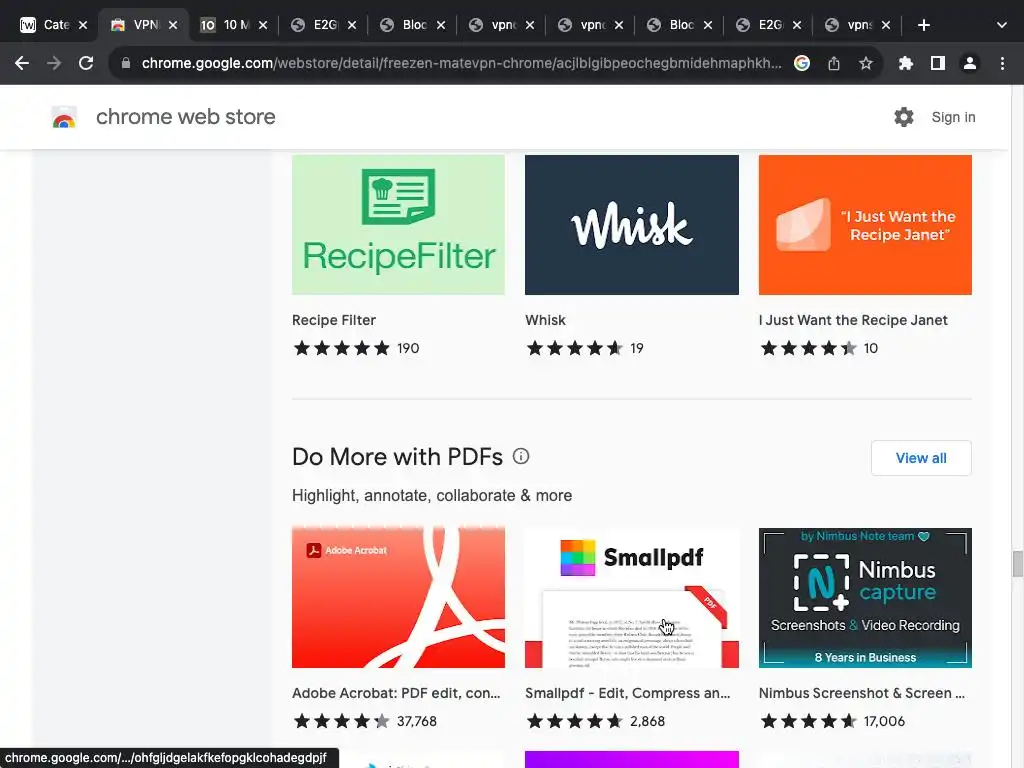Click the Whisk title link
Image resolution: width=1024 pixels, height=768 pixels.
pos(545,320)
